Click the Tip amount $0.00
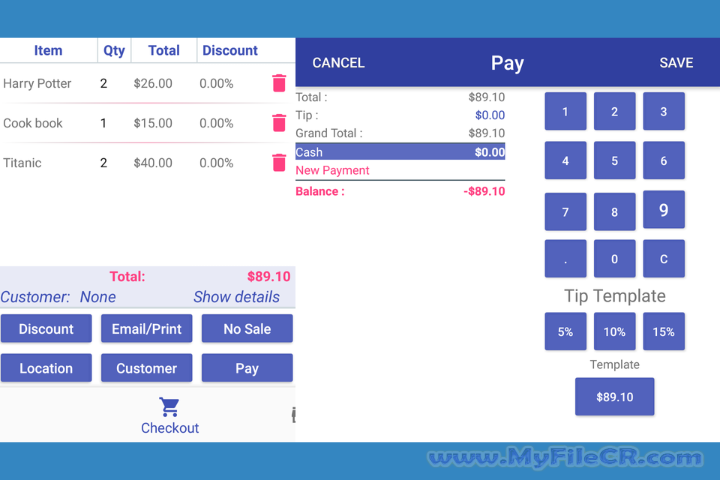720x480 pixels. tap(490, 115)
